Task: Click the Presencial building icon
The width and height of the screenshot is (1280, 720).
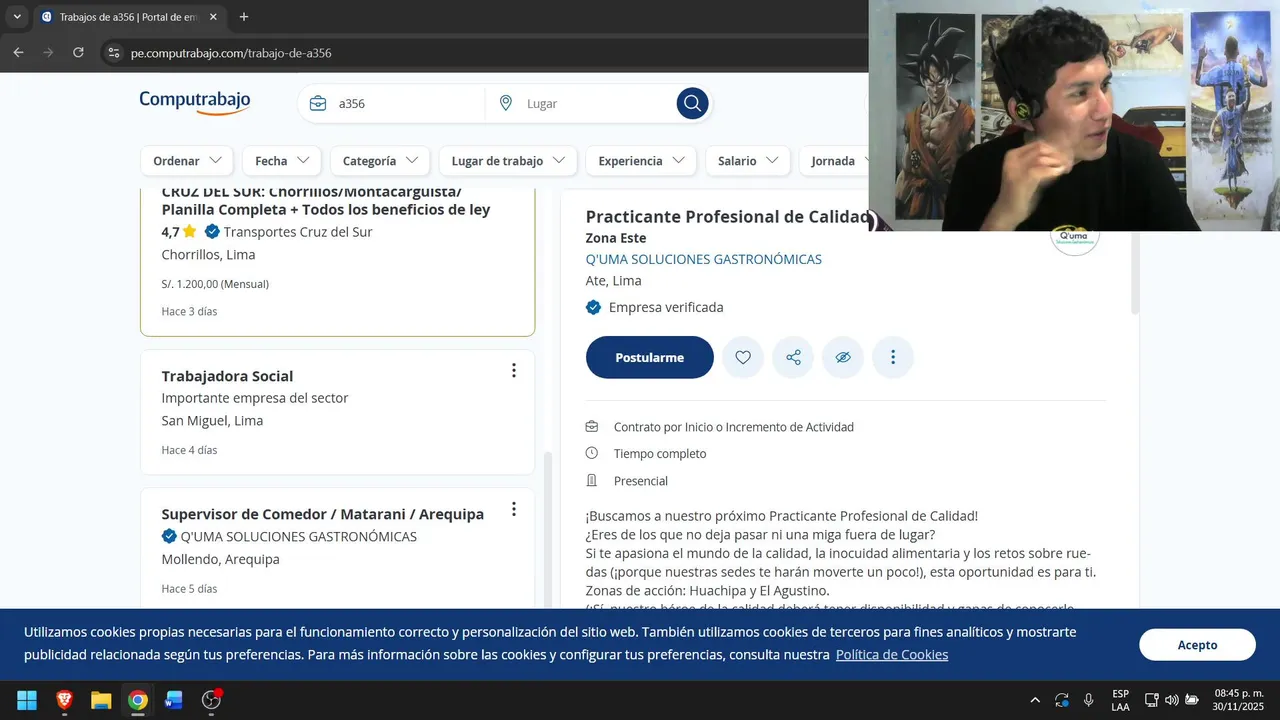Action: point(592,480)
